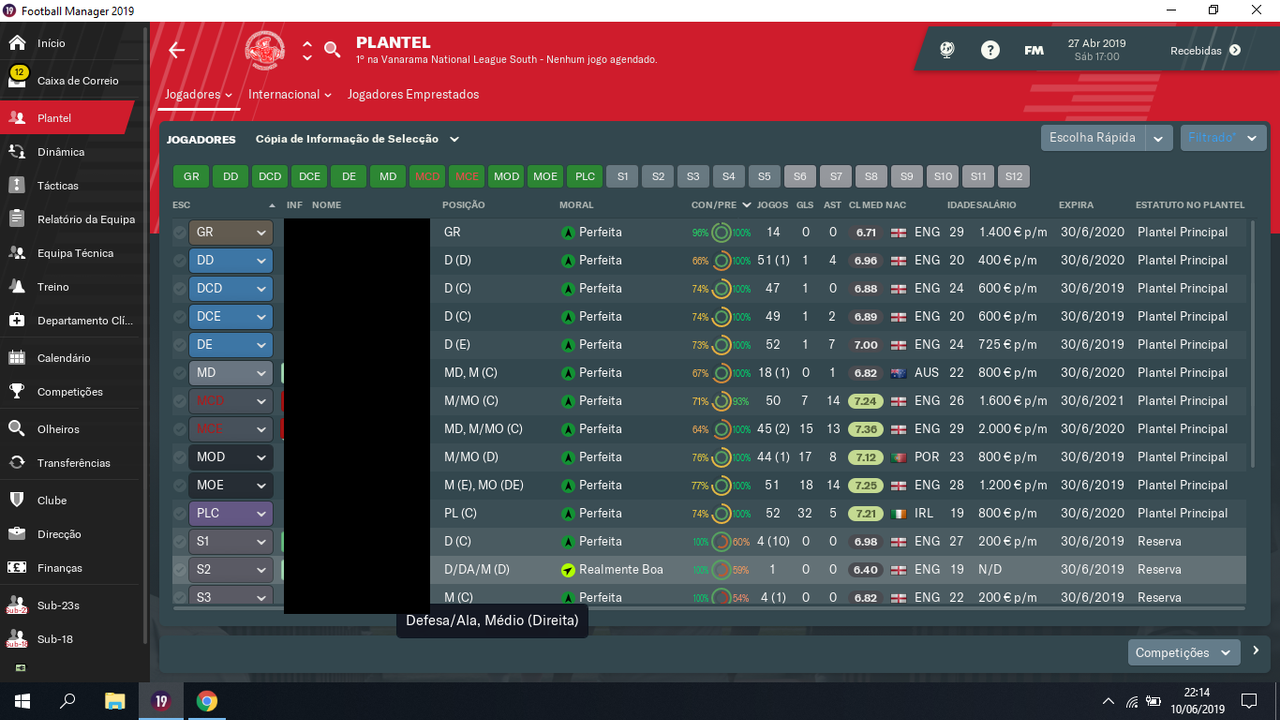Open Competições in the sidebar

pos(70,392)
